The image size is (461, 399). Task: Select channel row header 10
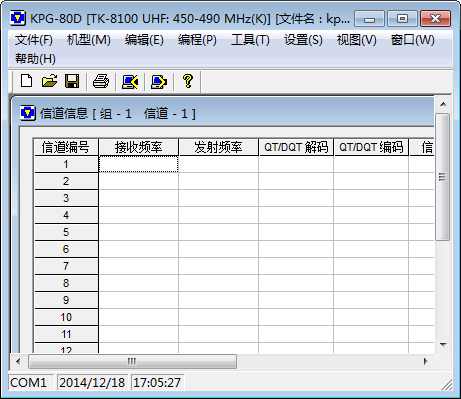point(66,317)
